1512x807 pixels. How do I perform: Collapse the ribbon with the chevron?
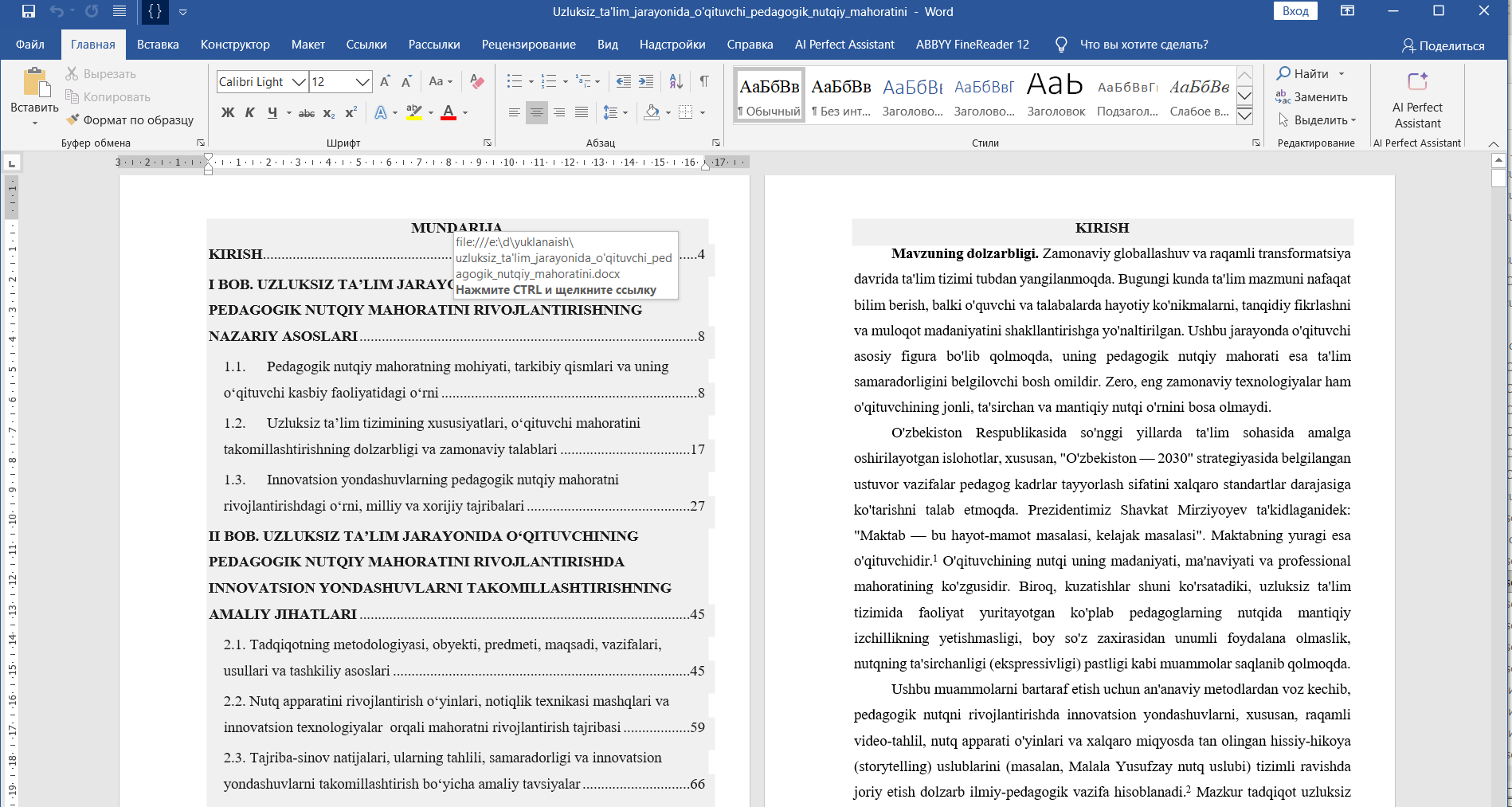pyautogui.click(x=1494, y=143)
